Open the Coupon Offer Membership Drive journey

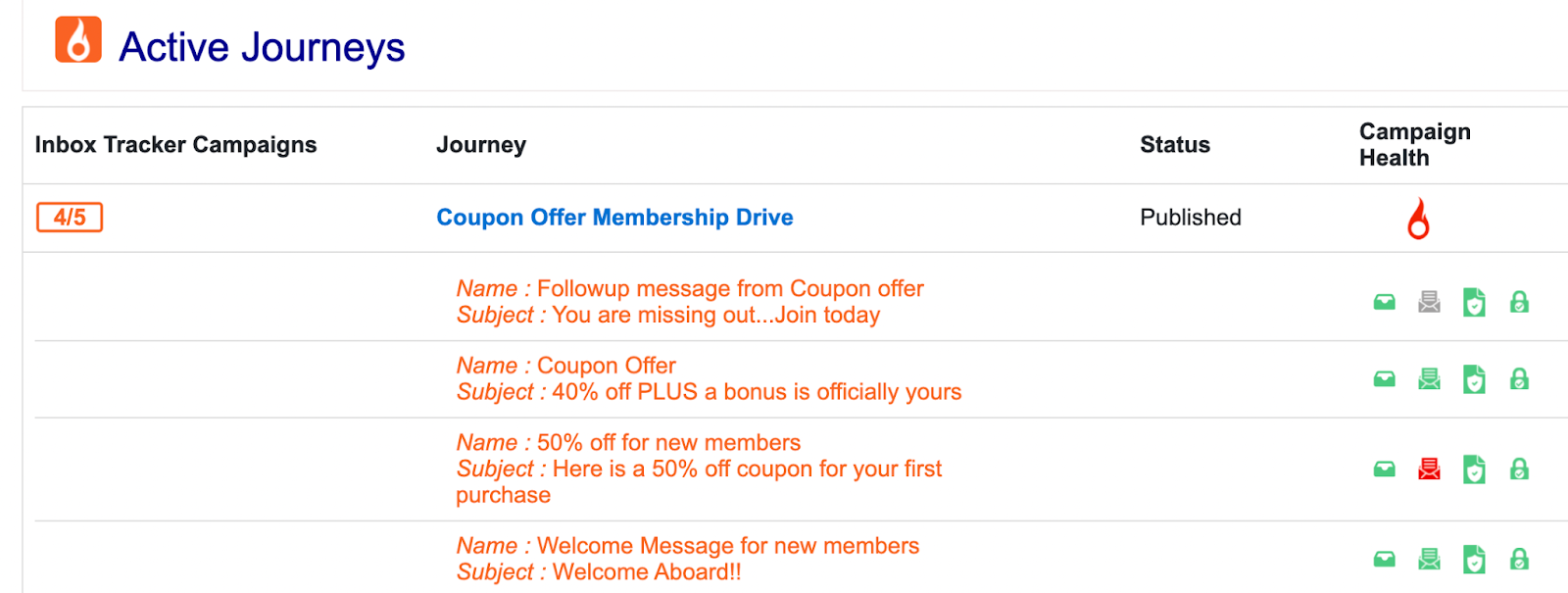[x=614, y=218]
